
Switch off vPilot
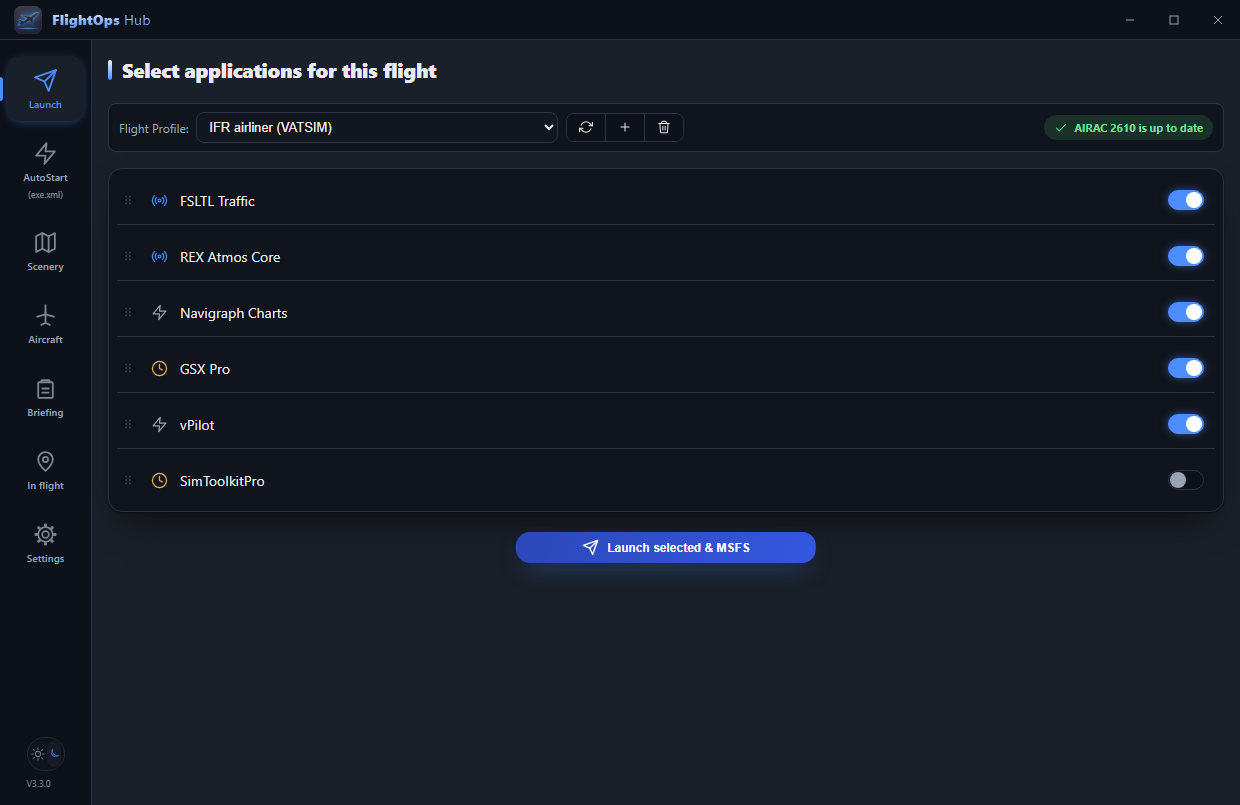click(1186, 424)
